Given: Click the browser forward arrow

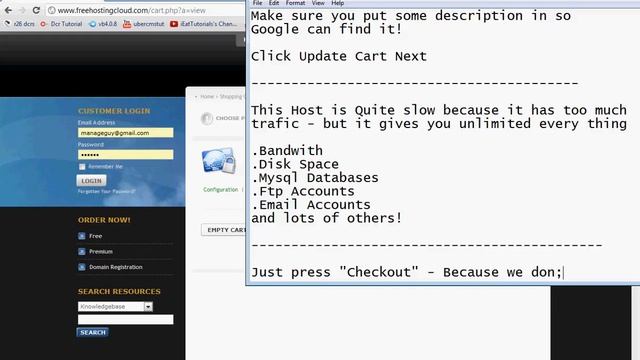Looking at the screenshot, I should [x=22, y=10].
